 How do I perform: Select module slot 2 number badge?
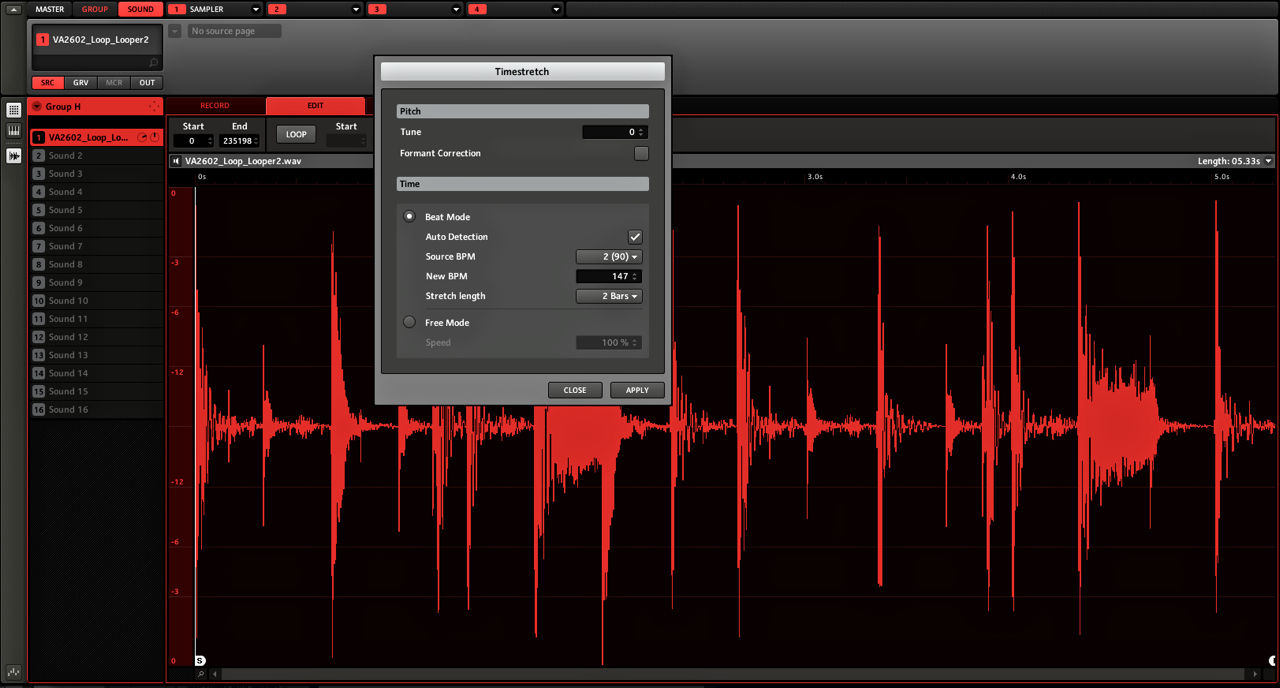277,9
